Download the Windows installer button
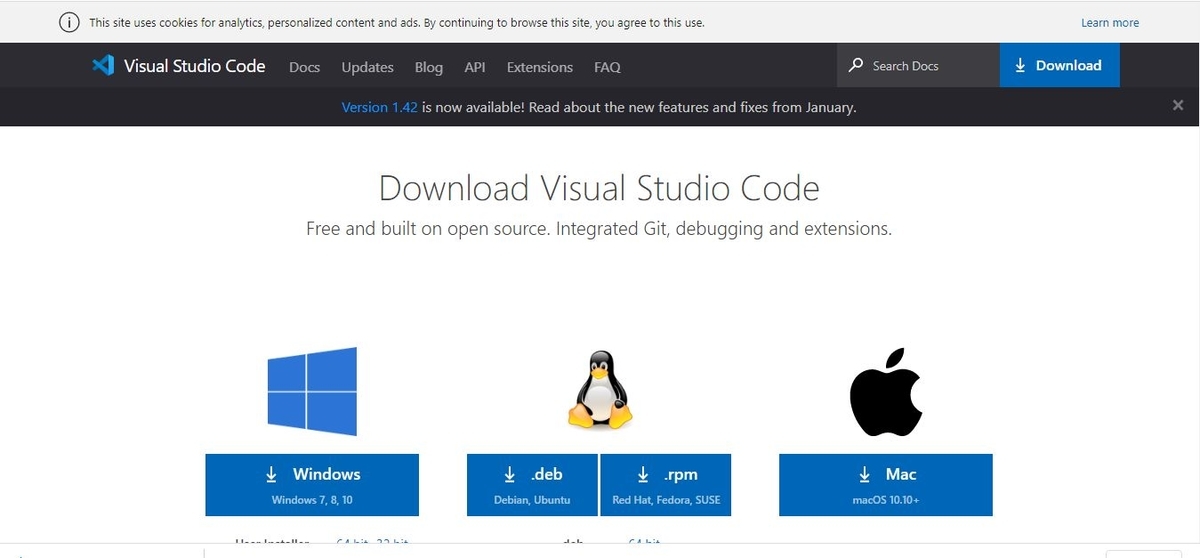 click(x=312, y=485)
